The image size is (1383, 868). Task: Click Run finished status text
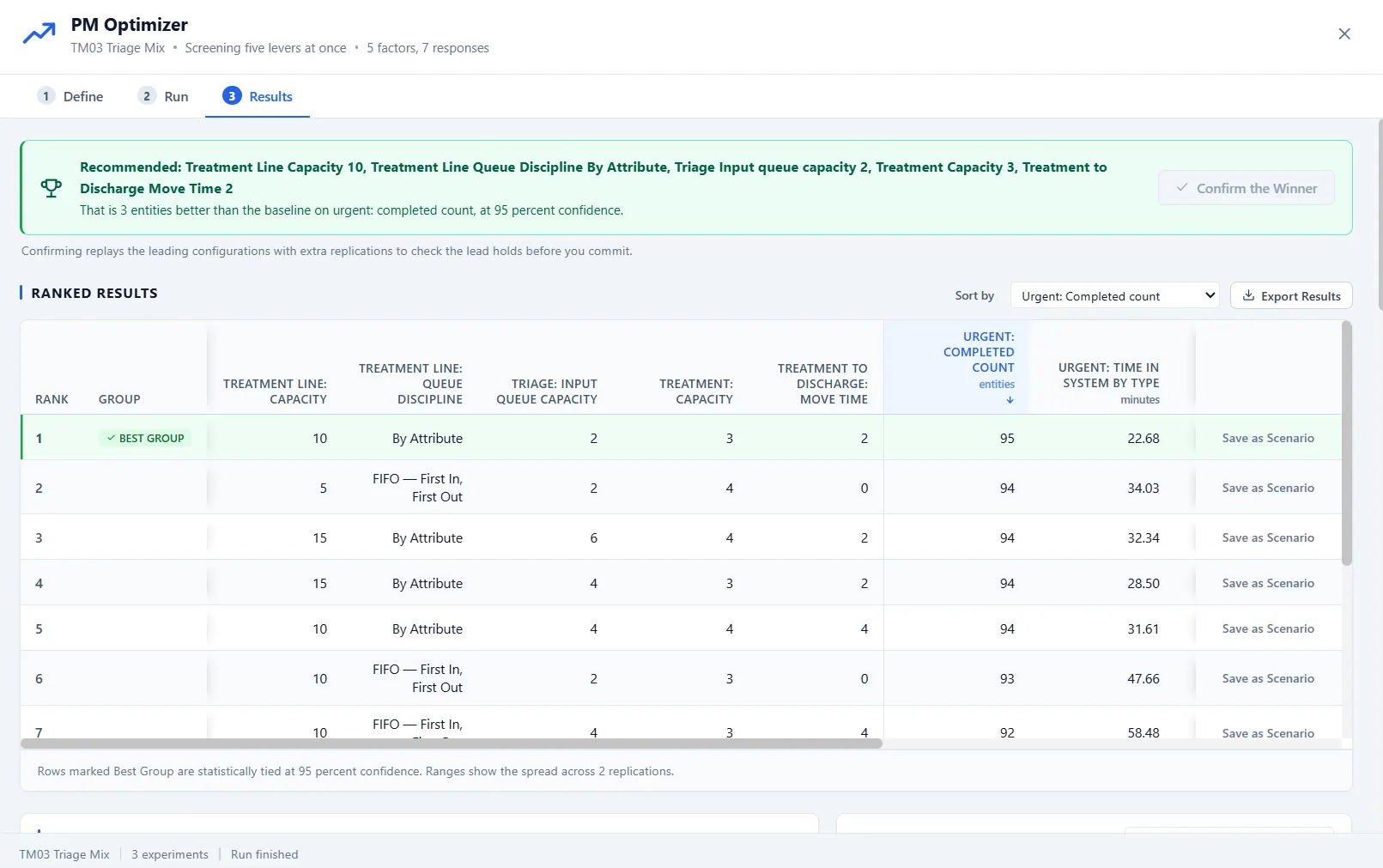[x=264, y=854]
